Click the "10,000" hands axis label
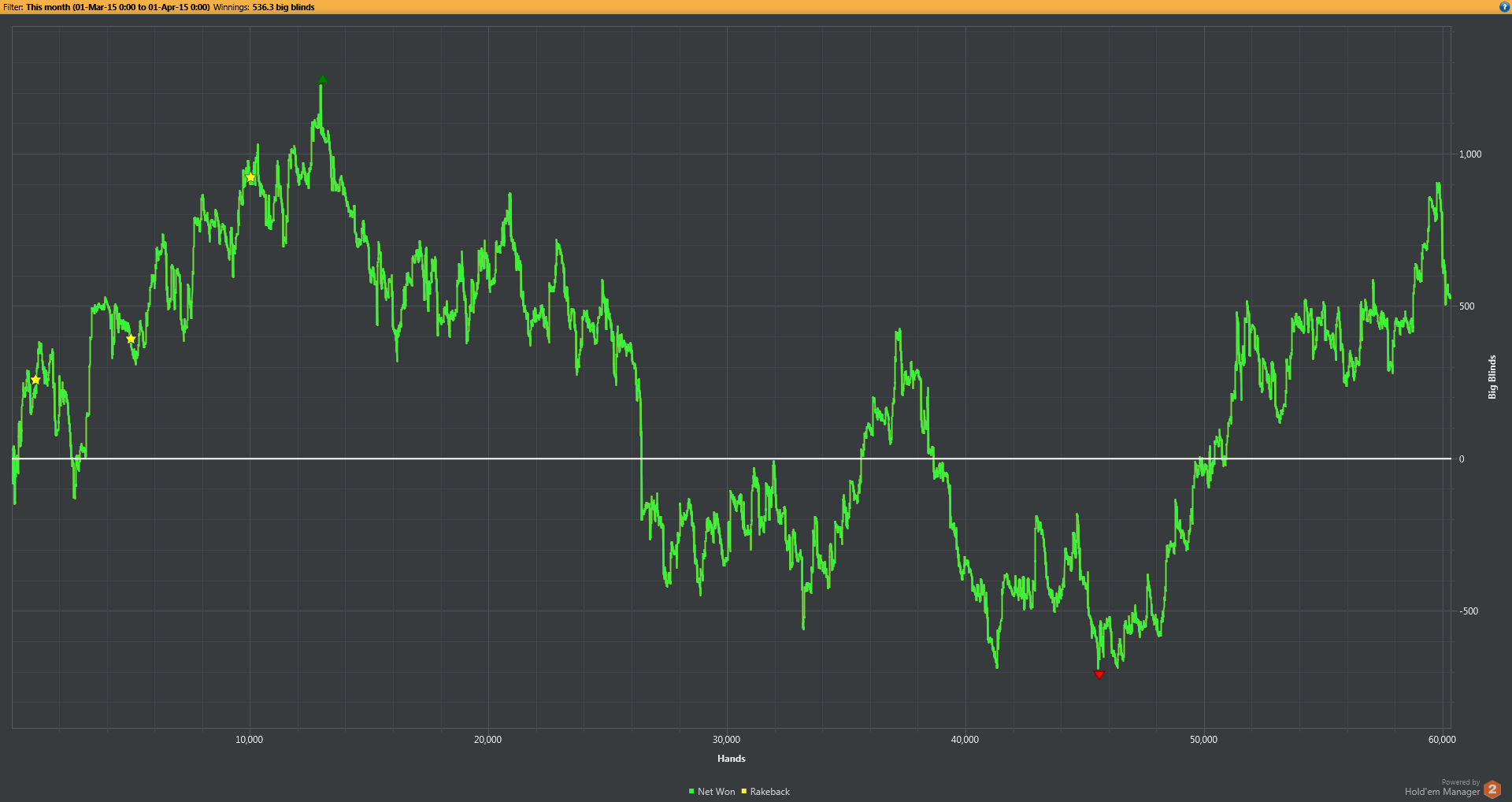The height and width of the screenshot is (802, 1512). point(250,740)
